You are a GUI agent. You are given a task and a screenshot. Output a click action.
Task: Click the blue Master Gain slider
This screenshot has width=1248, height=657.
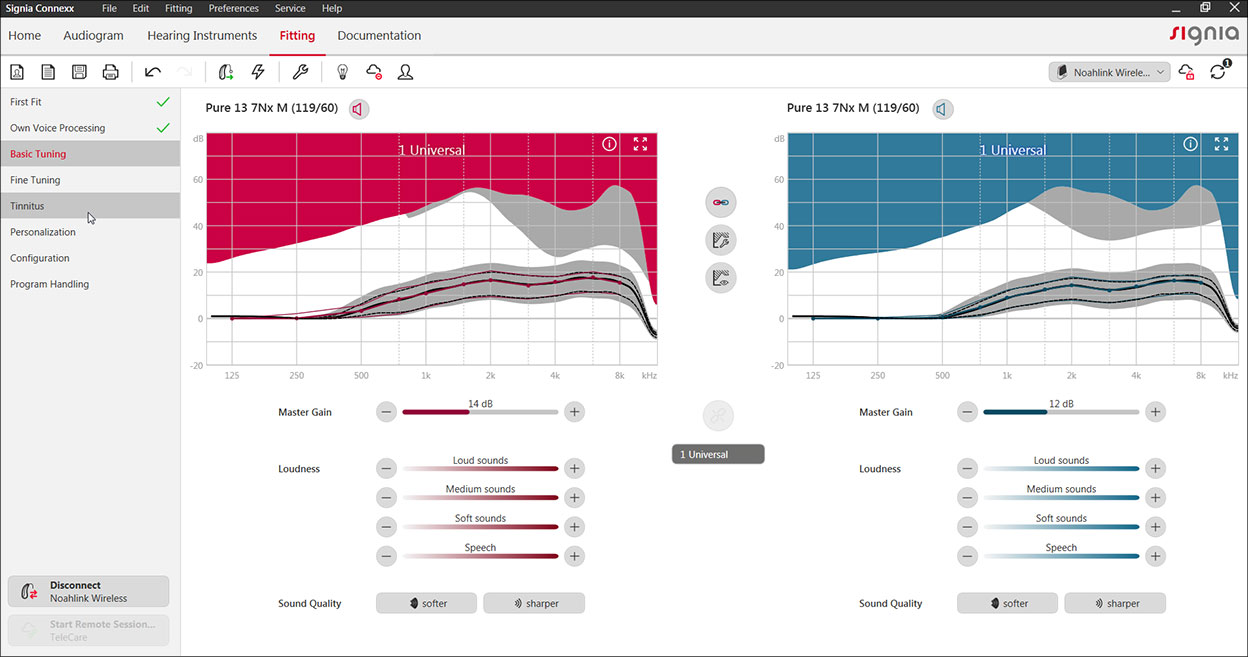pyautogui.click(x=1061, y=412)
